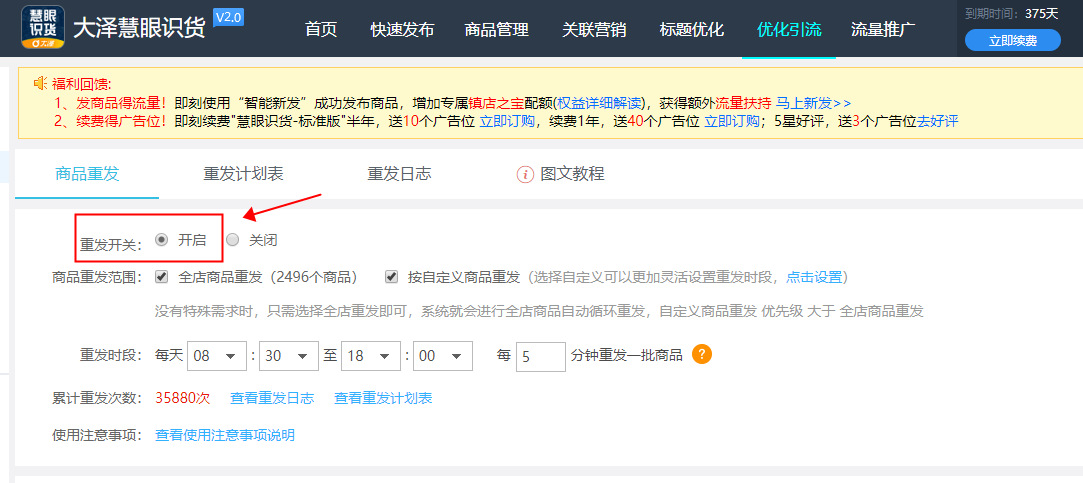This screenshot has width=1083, height=483.
Task: Open the 查看使用注意事项说明 link
Action: pyautogui.click(x=225, y=435)
